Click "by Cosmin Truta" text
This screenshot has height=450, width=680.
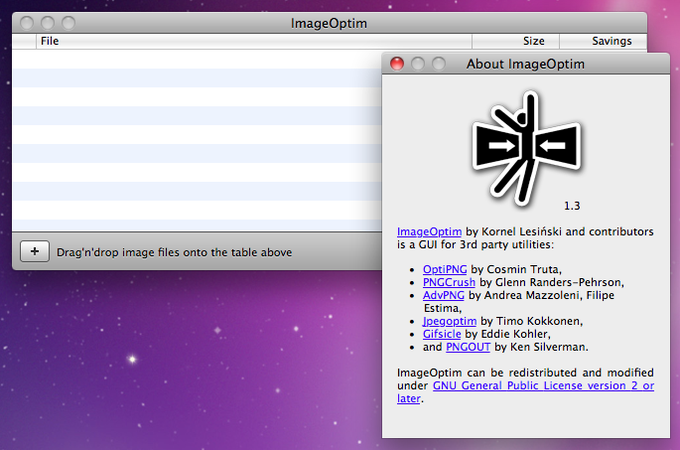(516, 269)
